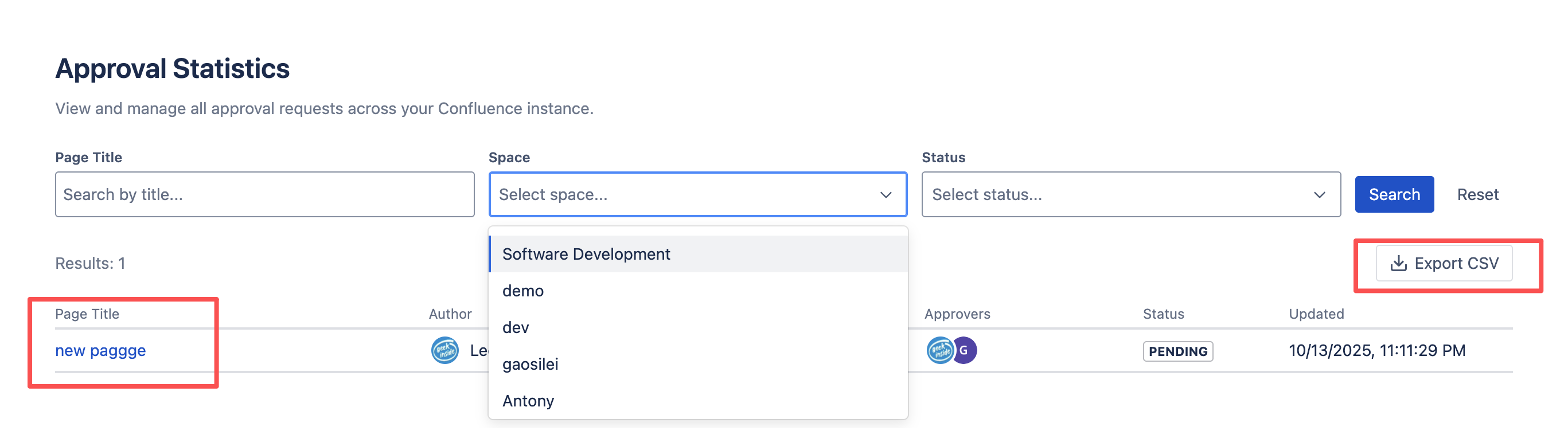
Task: Click the Updated column header
Action: (x=1316, y=314)
